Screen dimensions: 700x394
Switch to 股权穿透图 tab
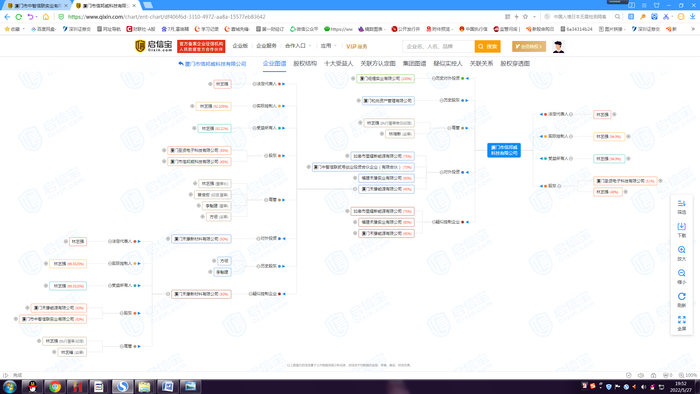click(x=515, y=64)
